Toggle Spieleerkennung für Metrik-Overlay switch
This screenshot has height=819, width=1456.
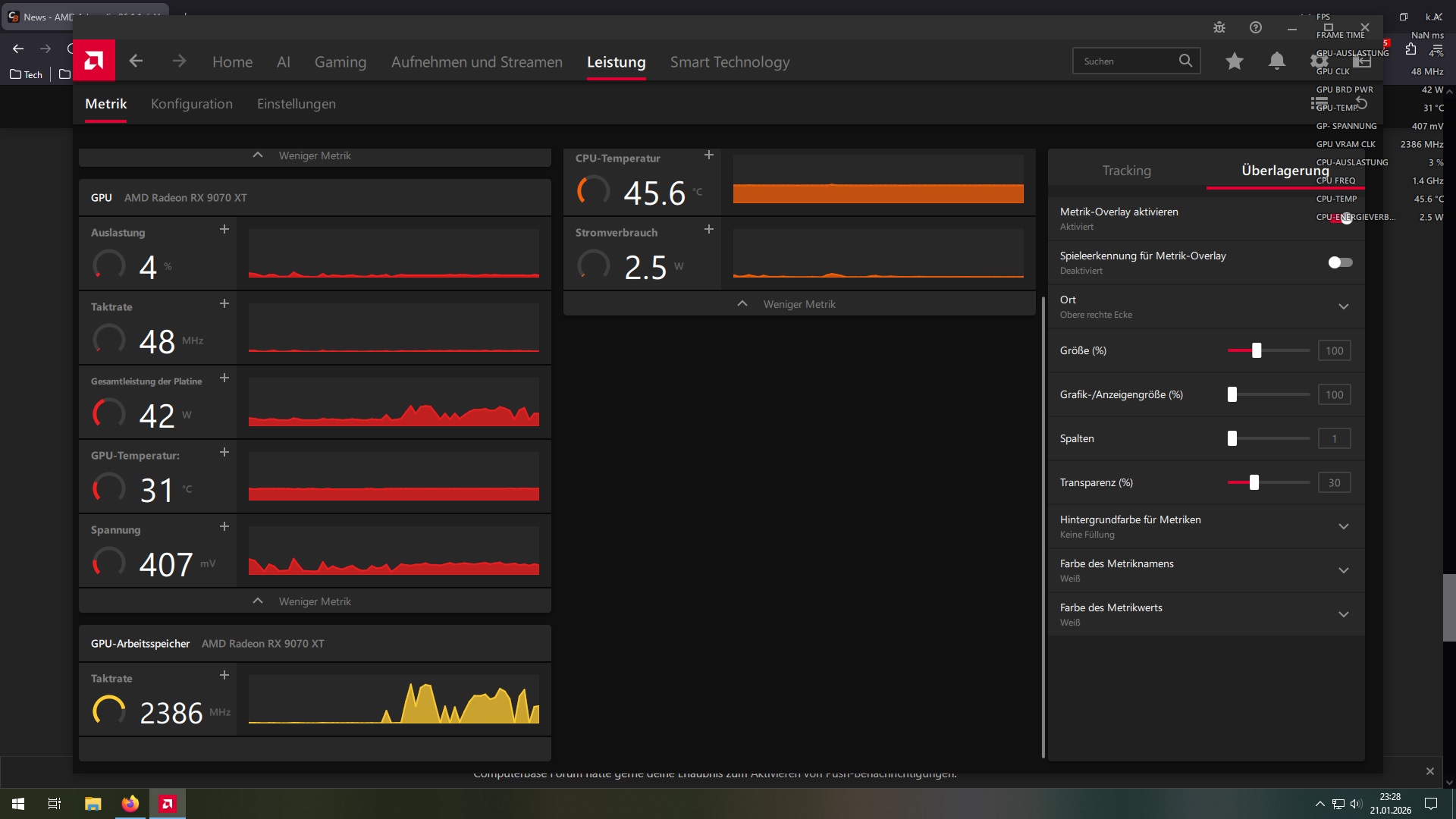point(1340,262)
